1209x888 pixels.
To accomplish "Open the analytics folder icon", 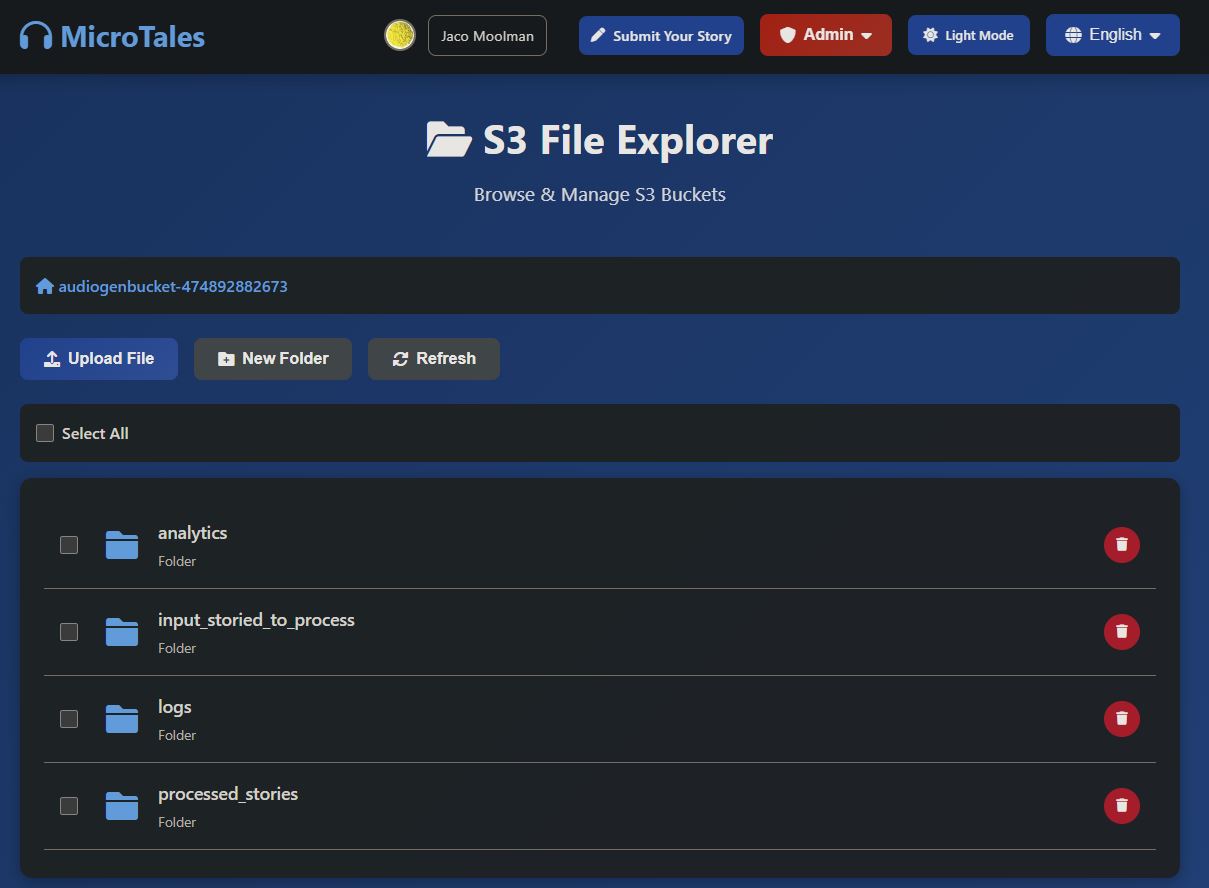I will tap(122, 545).
